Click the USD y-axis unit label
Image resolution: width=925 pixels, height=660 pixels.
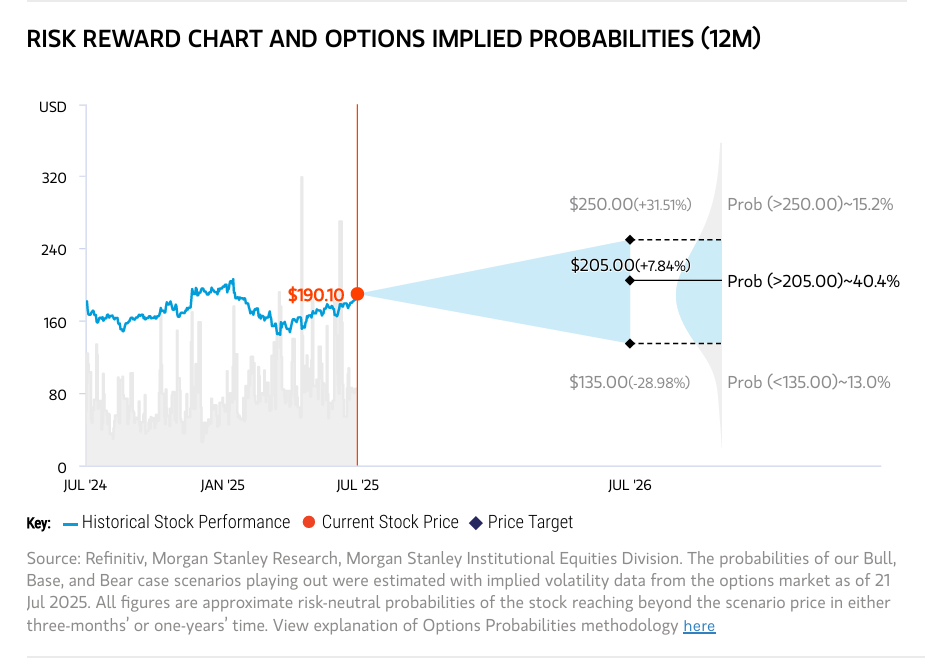pyautogui.click(x=52, y=107)
